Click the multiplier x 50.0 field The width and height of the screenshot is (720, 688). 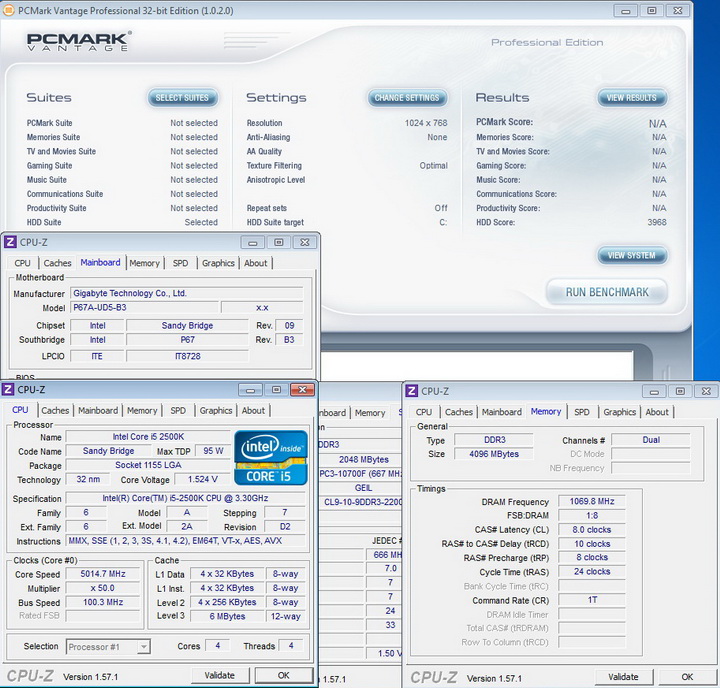point(103,588)
